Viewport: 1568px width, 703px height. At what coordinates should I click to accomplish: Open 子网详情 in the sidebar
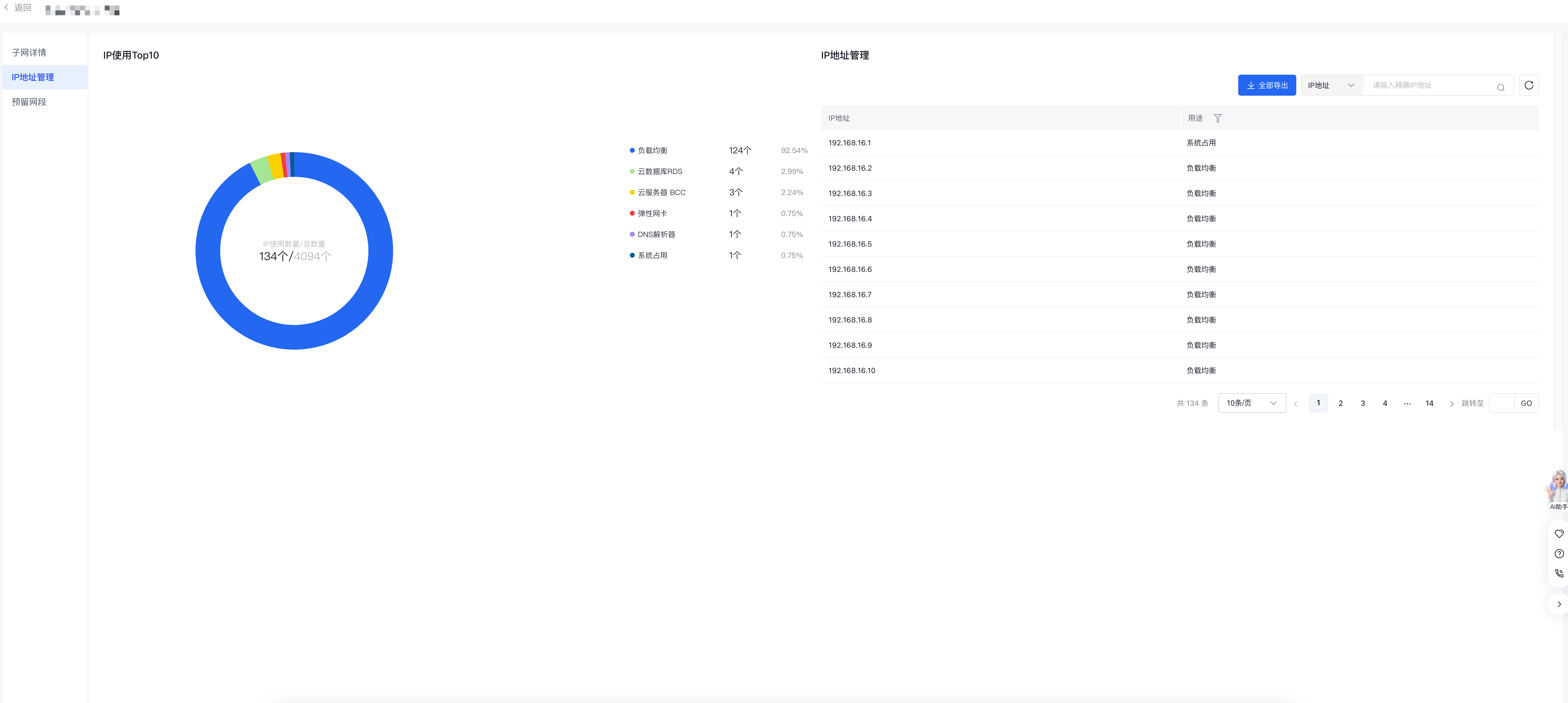click(x=44, y=52)
